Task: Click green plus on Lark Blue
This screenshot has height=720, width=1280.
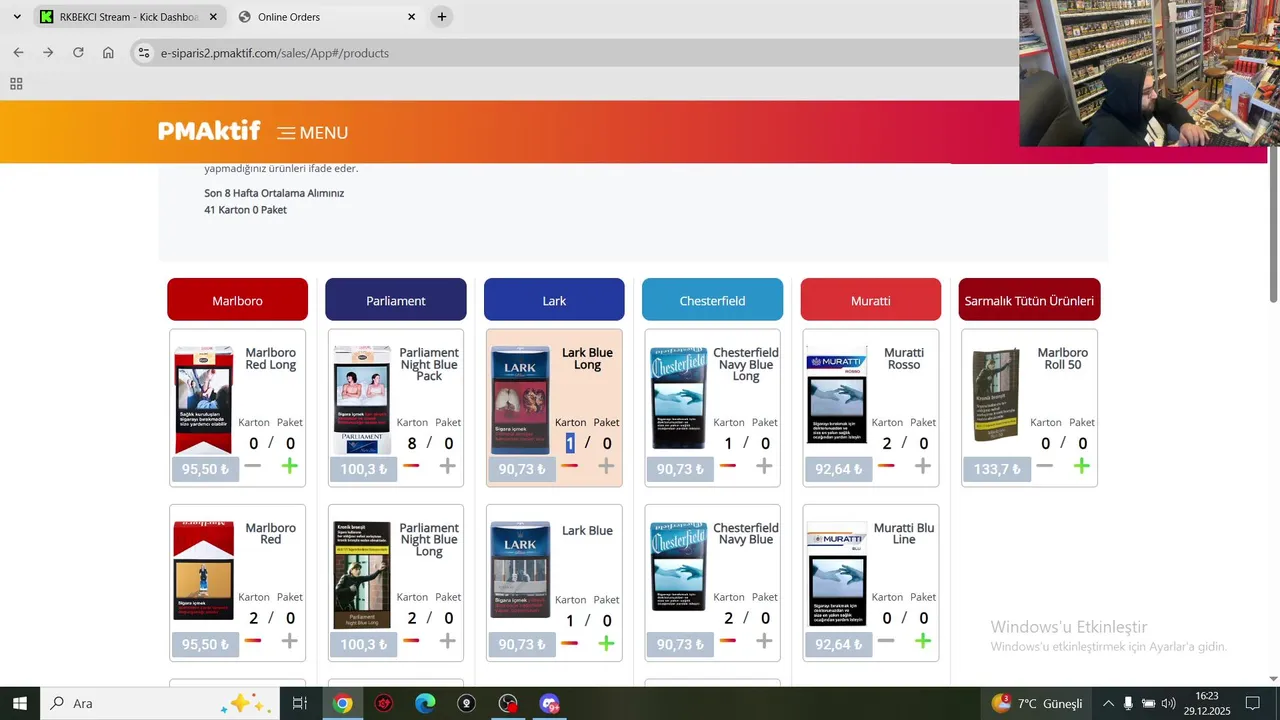Action: click(x=606, y=643)
